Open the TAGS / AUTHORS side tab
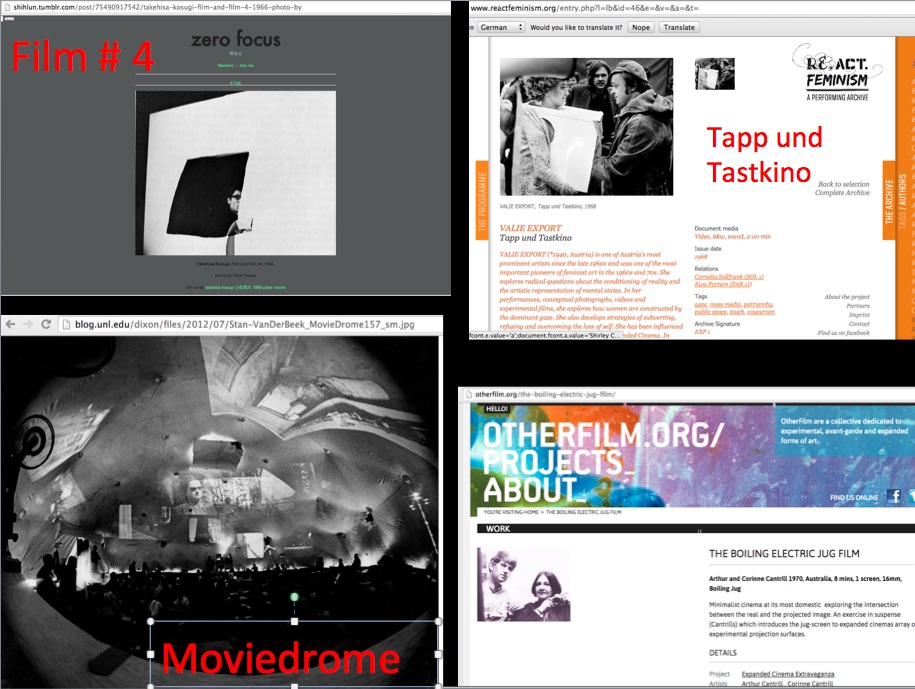This screenshot has width=915, height=689. 902,200
